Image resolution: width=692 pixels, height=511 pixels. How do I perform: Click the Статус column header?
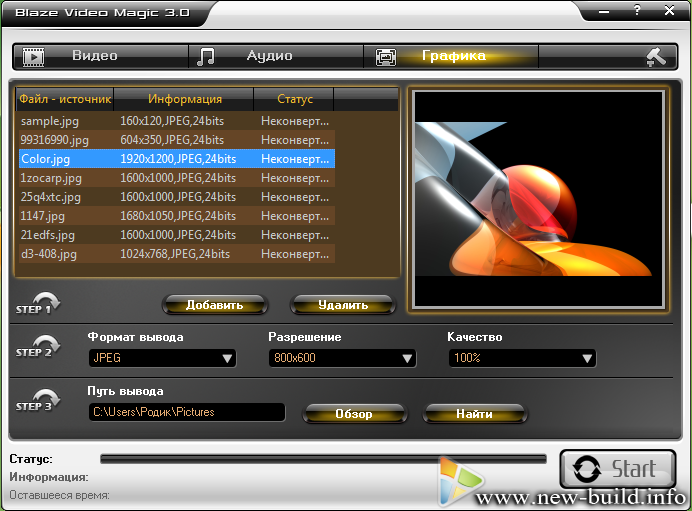(294, 99)
